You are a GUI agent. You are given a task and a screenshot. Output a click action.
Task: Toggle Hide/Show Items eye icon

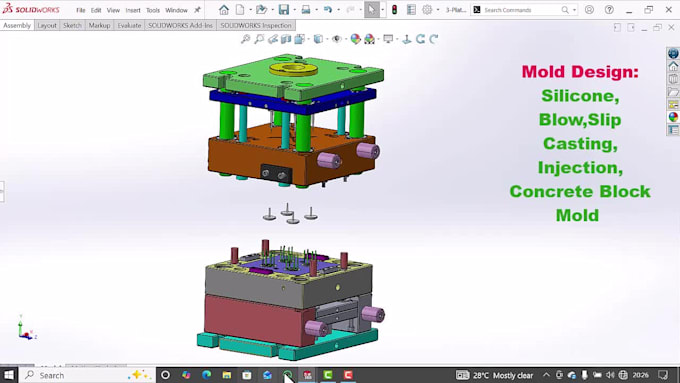[336, 39]
